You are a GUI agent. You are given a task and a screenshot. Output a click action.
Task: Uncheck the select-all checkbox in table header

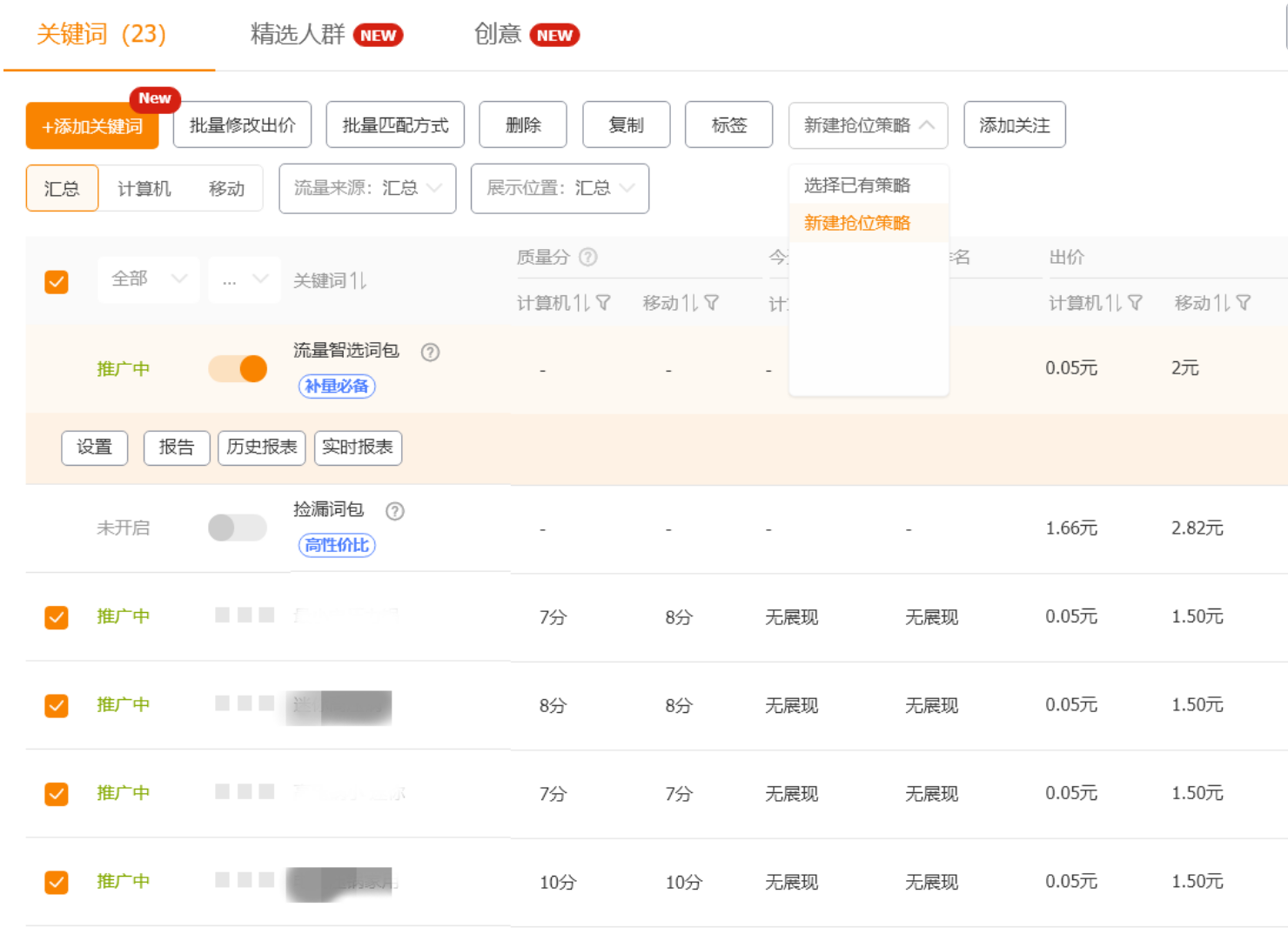click(57, 282)
